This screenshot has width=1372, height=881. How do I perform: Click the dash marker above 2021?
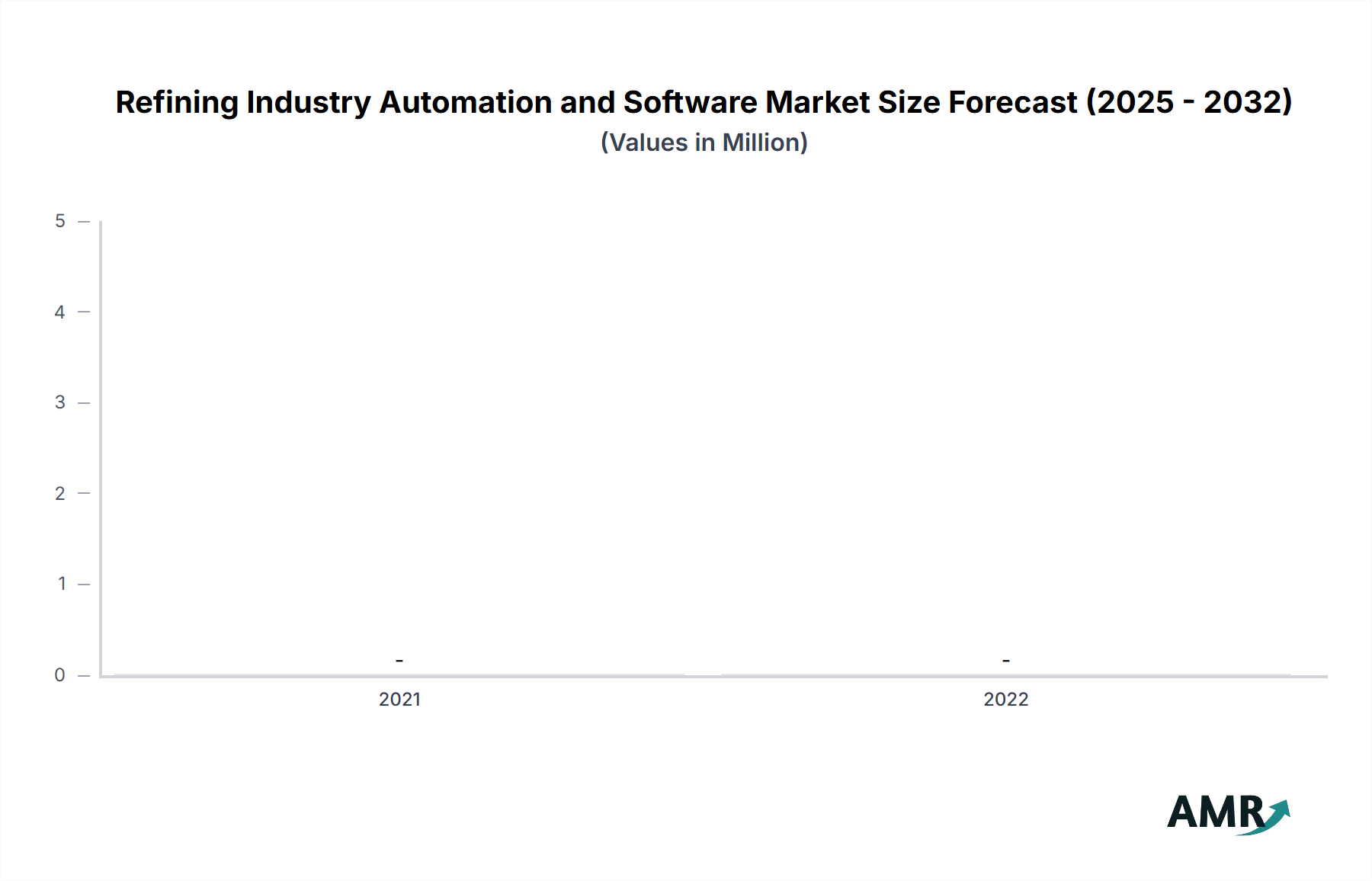399,660
